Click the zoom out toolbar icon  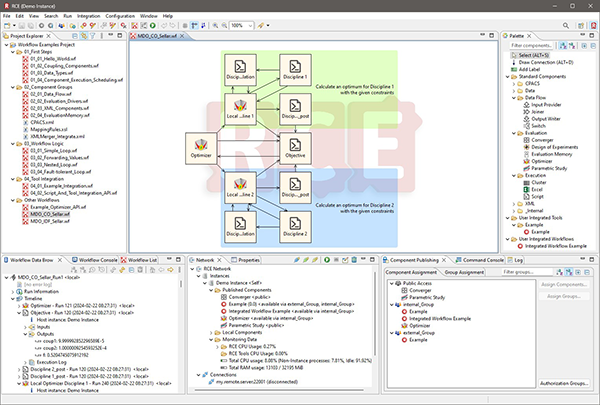coord(224,25)
